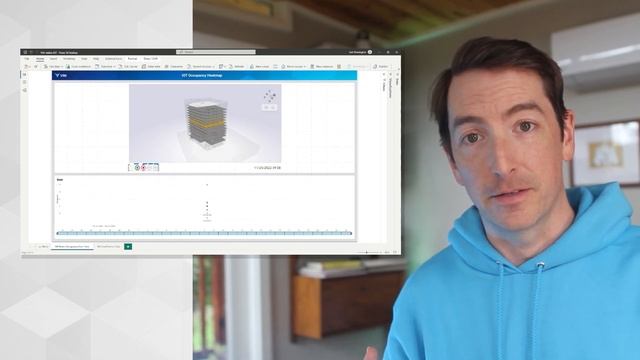Viewport: 640px width, 360px height.
Task: Open the External tools ribbon tab
Action: [113, 59]
